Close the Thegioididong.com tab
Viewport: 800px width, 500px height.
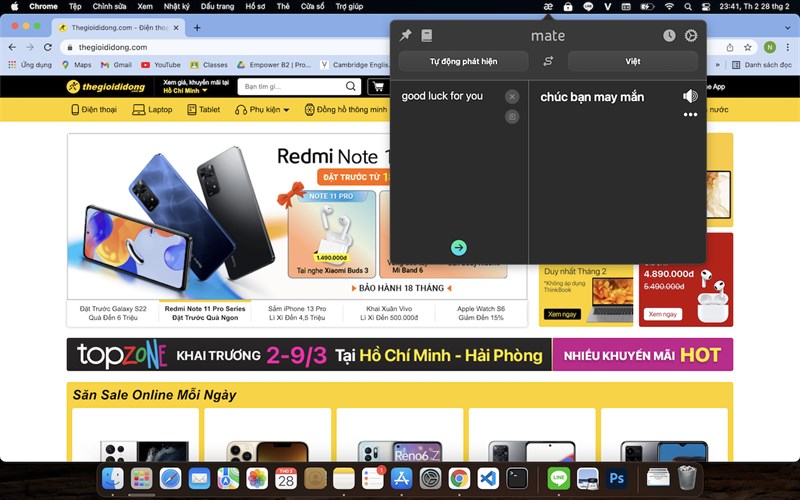(x=176, y=28)
